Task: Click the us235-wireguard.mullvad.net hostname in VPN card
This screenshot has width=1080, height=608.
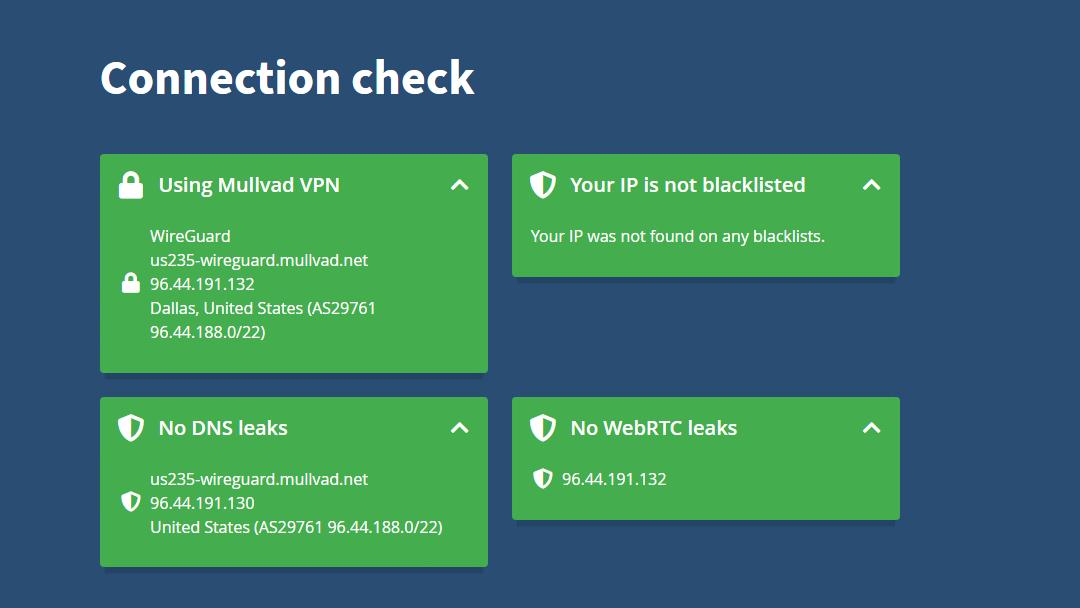Action: pyautogui.click(x=259, y=260)
